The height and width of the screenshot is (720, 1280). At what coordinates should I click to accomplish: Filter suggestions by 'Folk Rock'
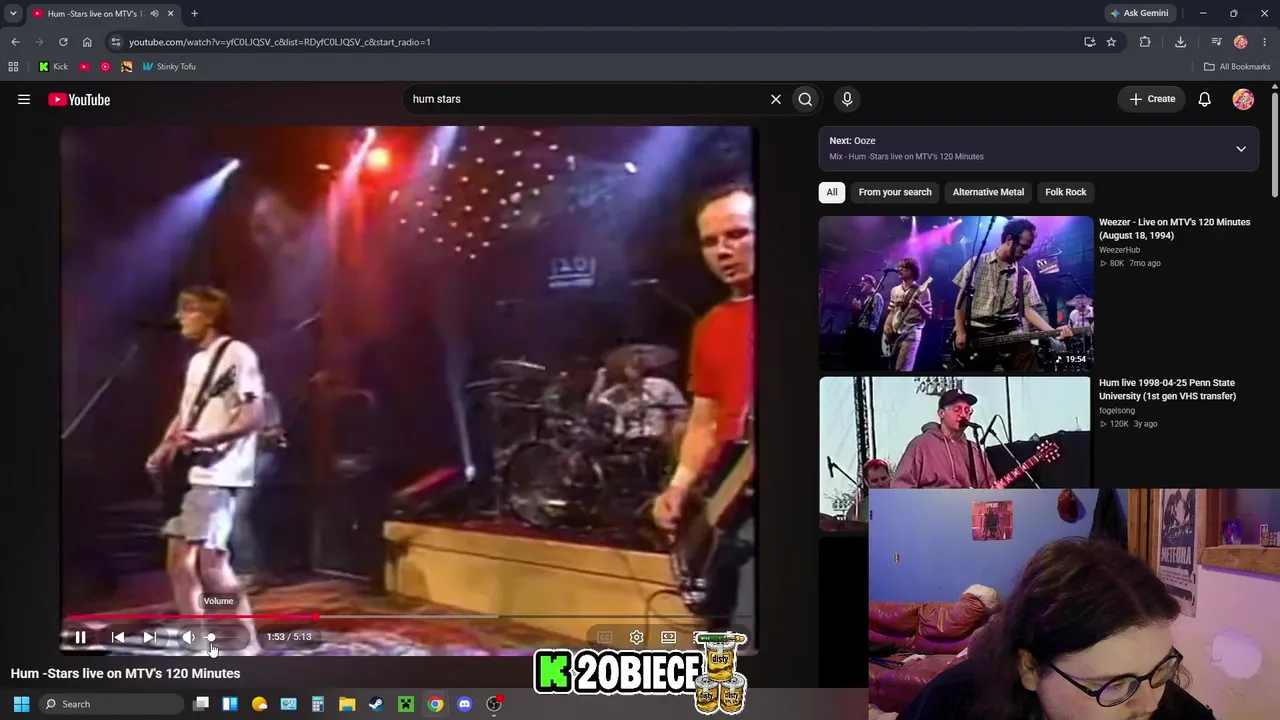click(1066, 192)
